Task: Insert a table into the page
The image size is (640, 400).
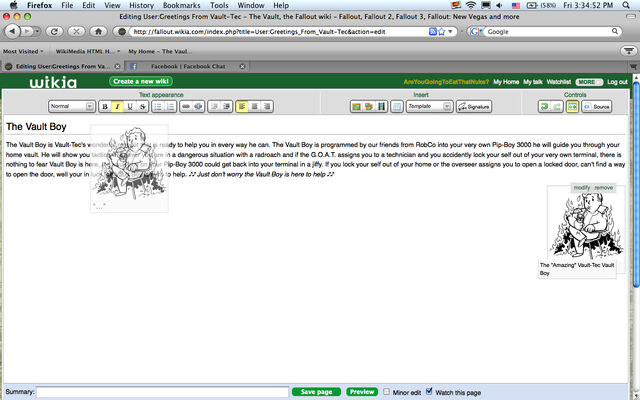Action: 397,107
